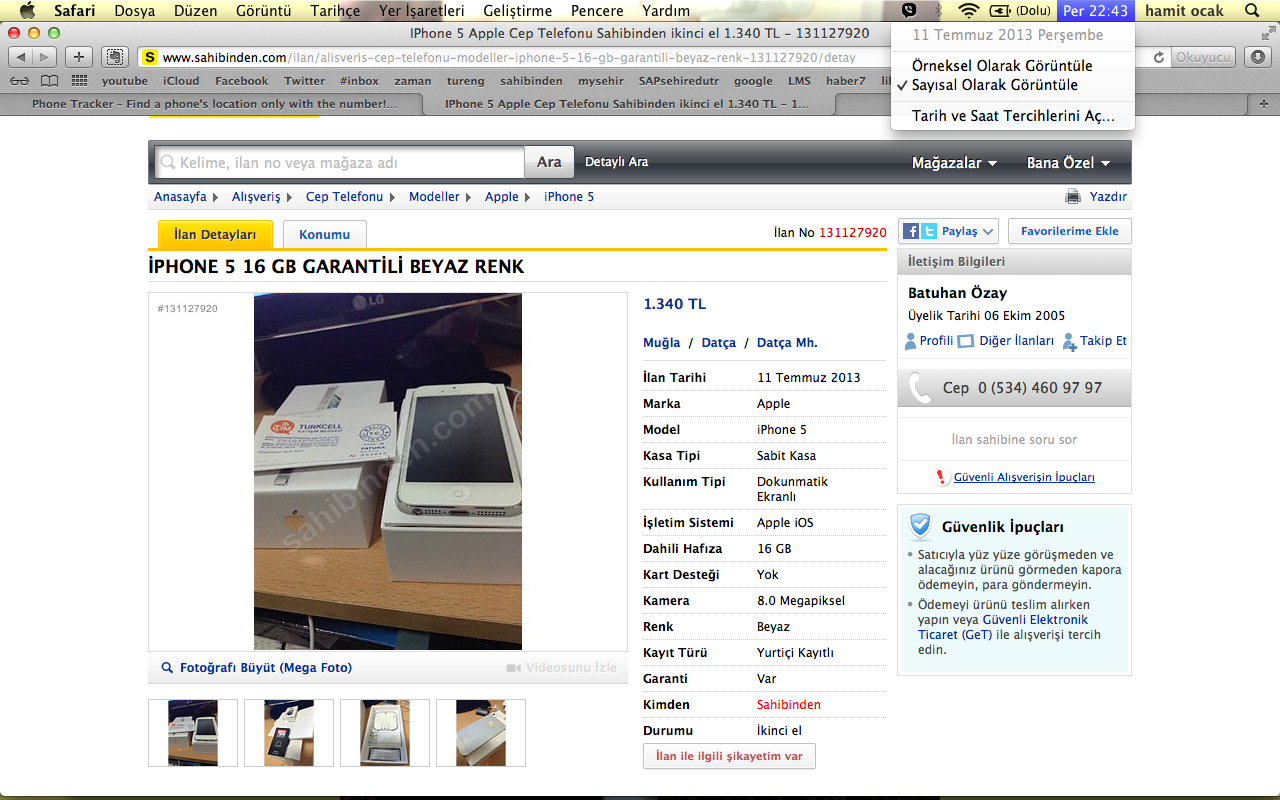Open Top Sites grid icon
Viewport: 1280px width, 800px height.
pos(79,81)
